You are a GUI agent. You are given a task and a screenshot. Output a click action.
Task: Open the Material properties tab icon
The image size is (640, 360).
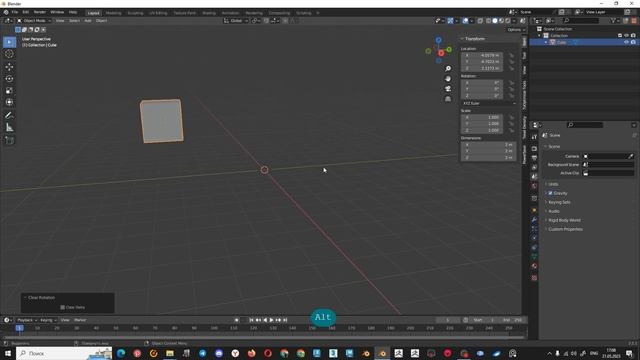tap(534, 266)
